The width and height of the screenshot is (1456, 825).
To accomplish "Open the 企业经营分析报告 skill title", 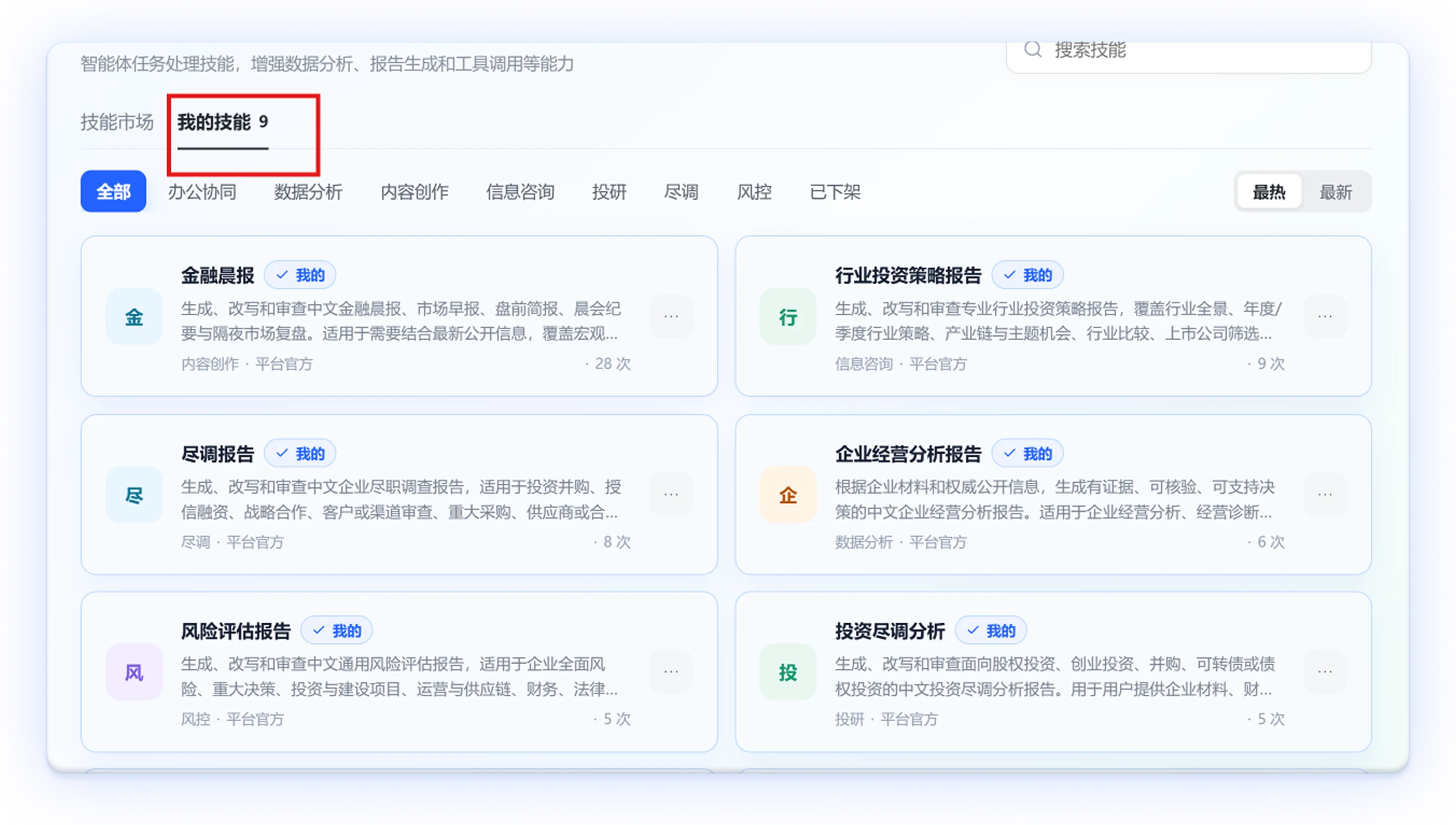I will (x=908, y=454).
